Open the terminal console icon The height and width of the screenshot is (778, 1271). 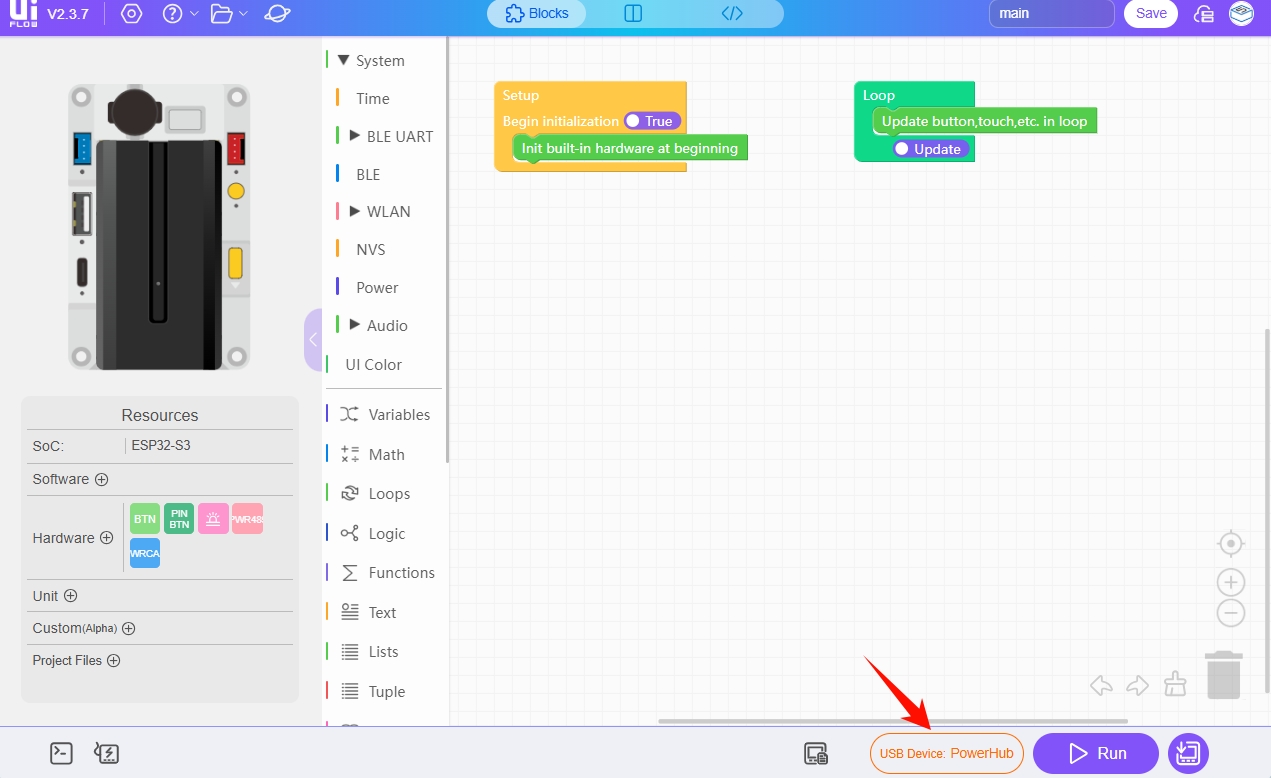[x=62, y=753]
